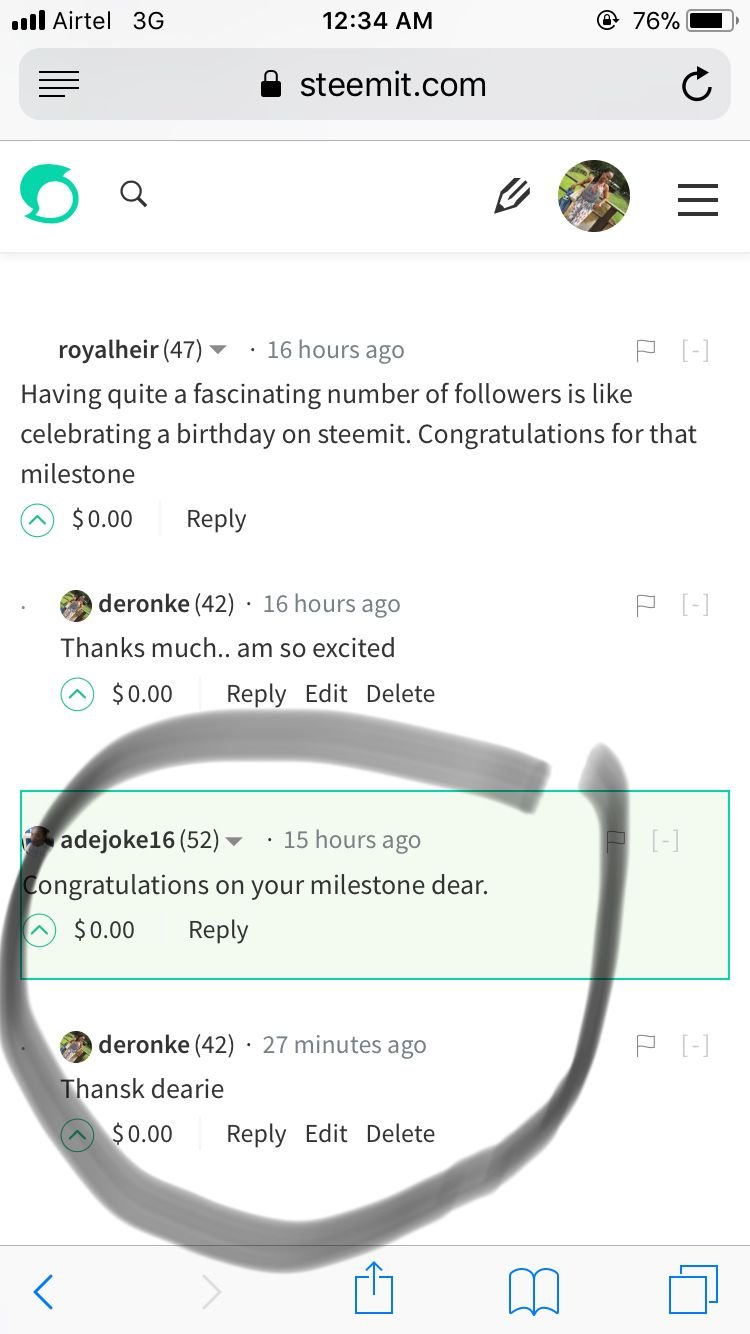Delete the "Thanks much" comment
This screenshot has width=750, height=1334.
(400, 694)
